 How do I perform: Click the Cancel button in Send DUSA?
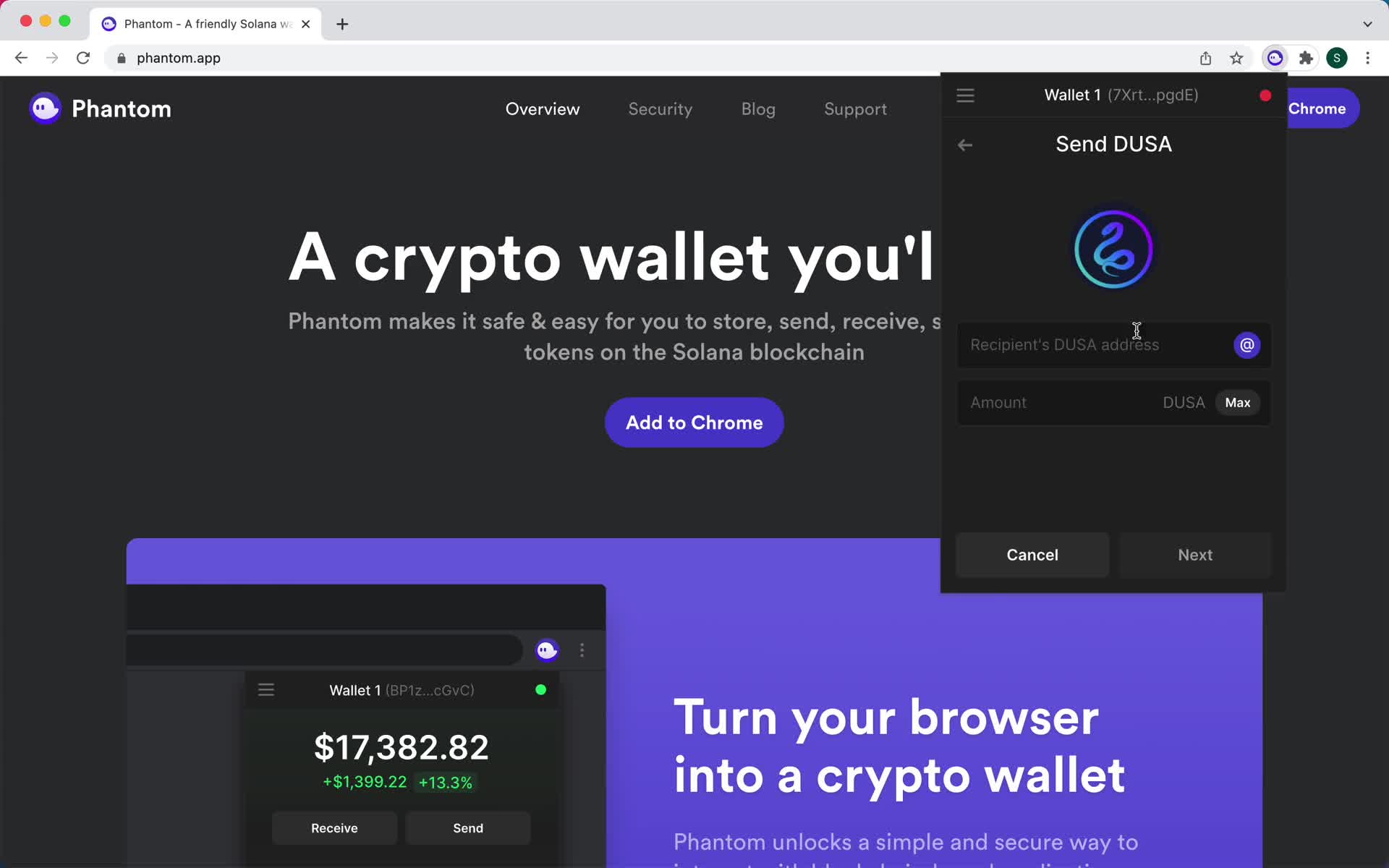coord(1032,554)
